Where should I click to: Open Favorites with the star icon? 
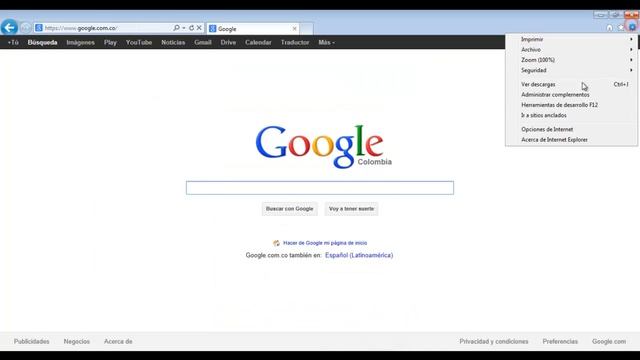point(621,27)
